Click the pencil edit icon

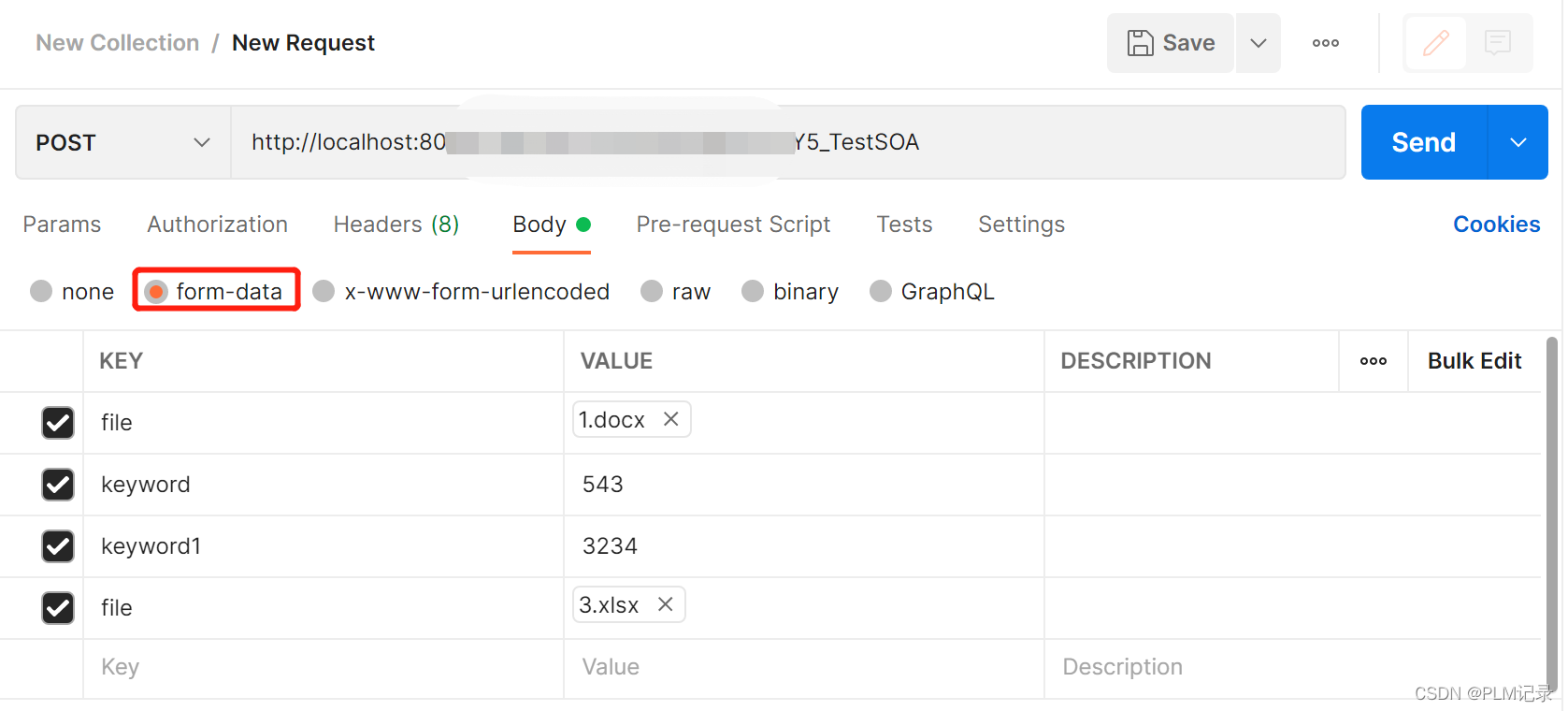(1435, 43)
